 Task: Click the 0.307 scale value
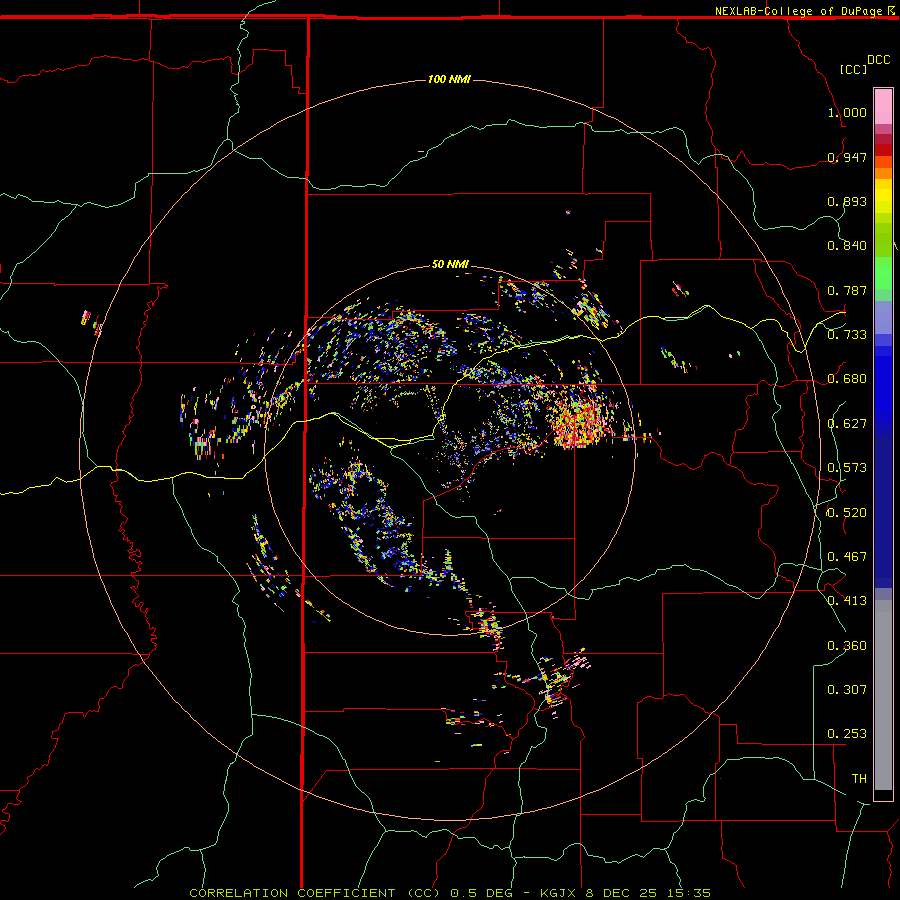tap(847, 689)
